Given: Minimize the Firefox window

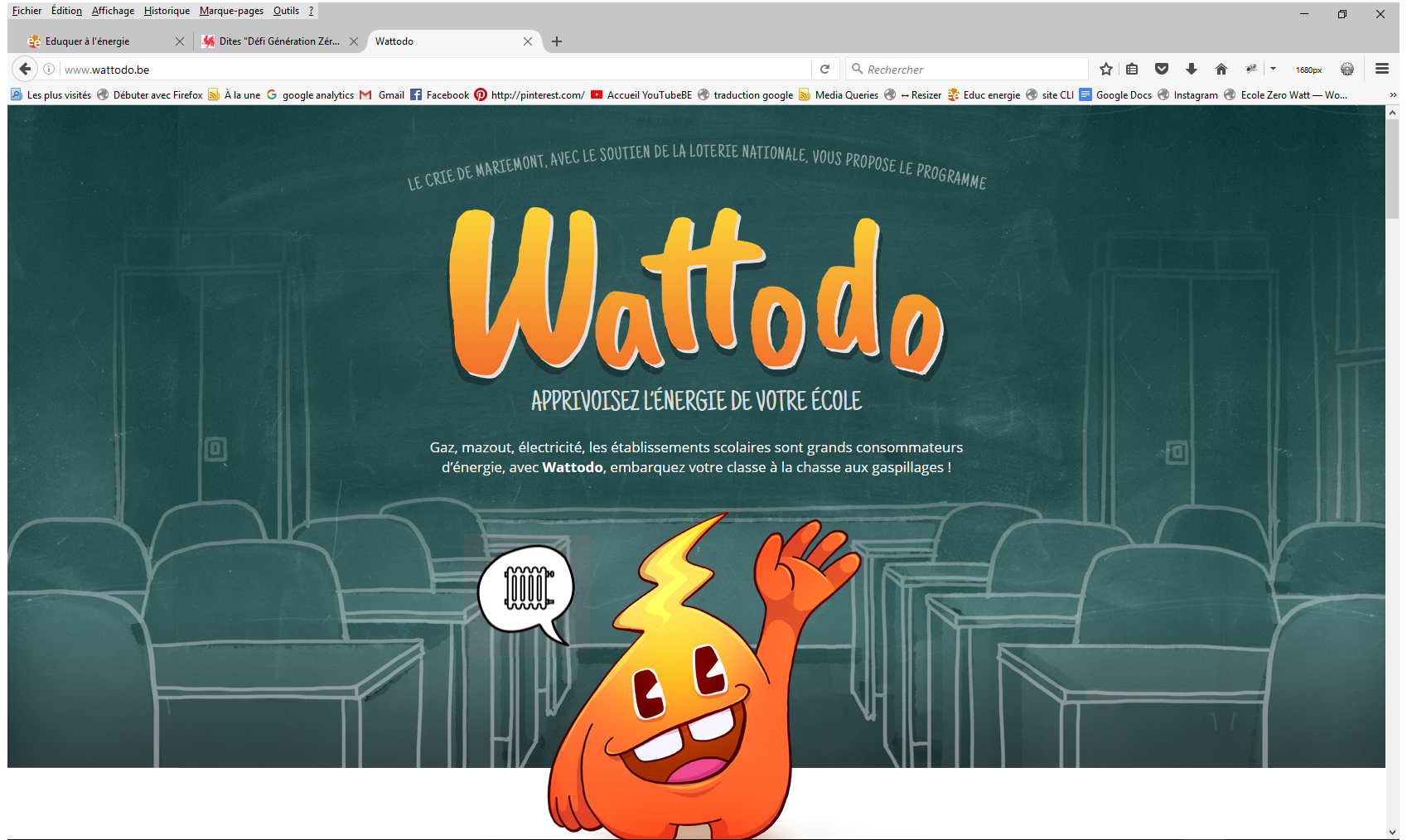Looking at the screenshot, I should 1304,13.
